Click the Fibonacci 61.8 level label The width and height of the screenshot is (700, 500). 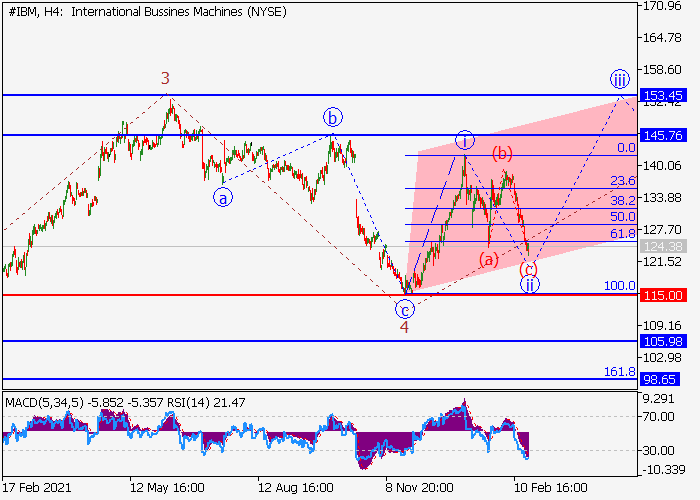[623, 233]
